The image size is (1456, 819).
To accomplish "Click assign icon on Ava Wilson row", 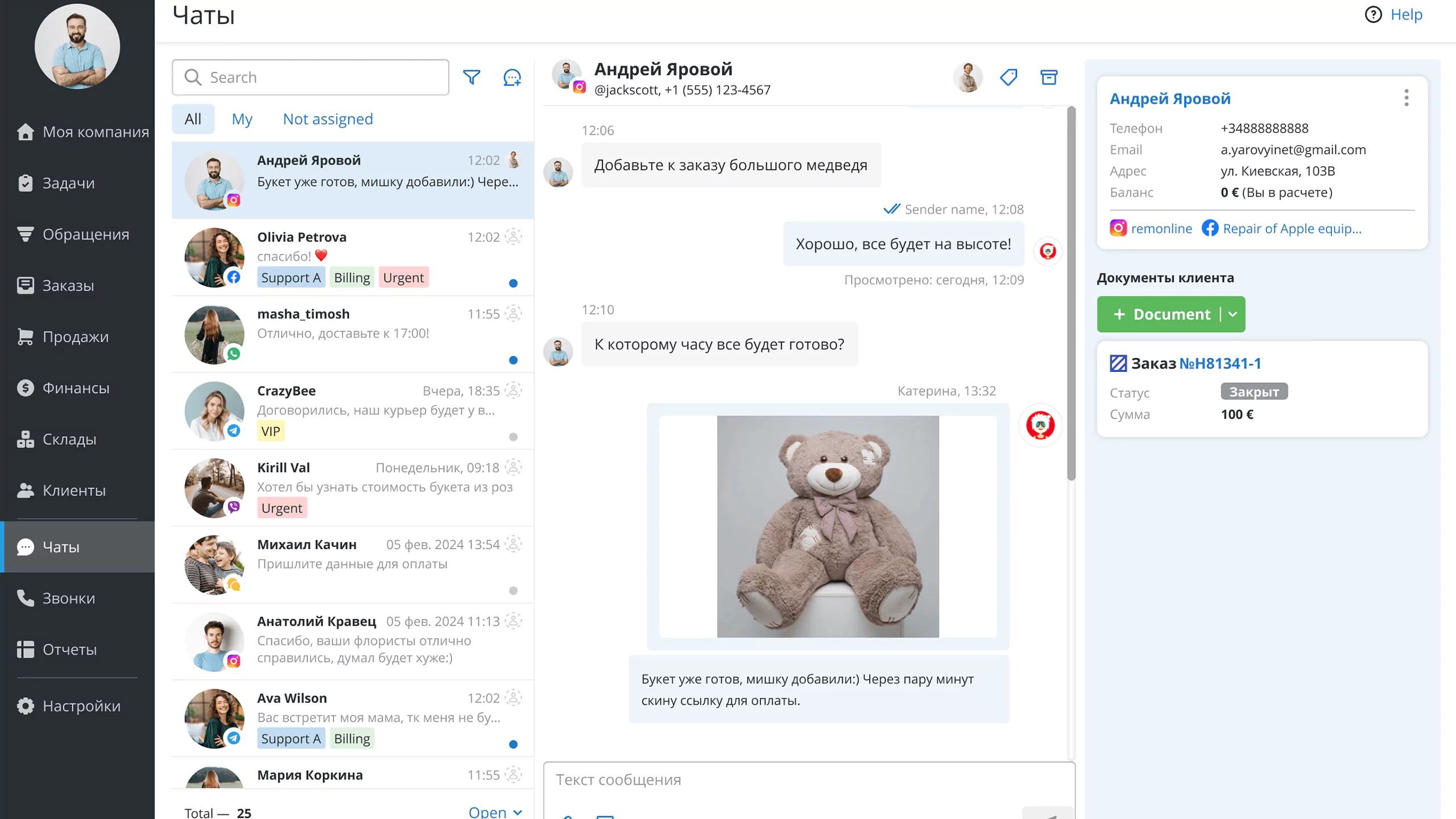I will coord(514,697).
